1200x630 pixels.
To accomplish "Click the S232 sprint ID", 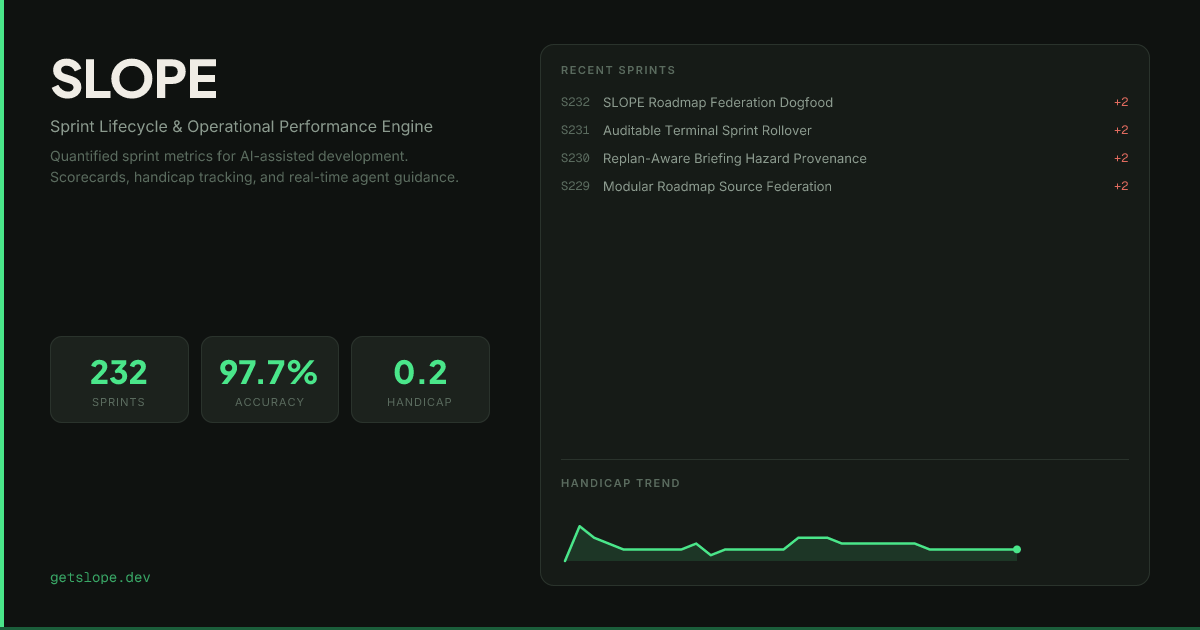I will [x=576, y=102].
